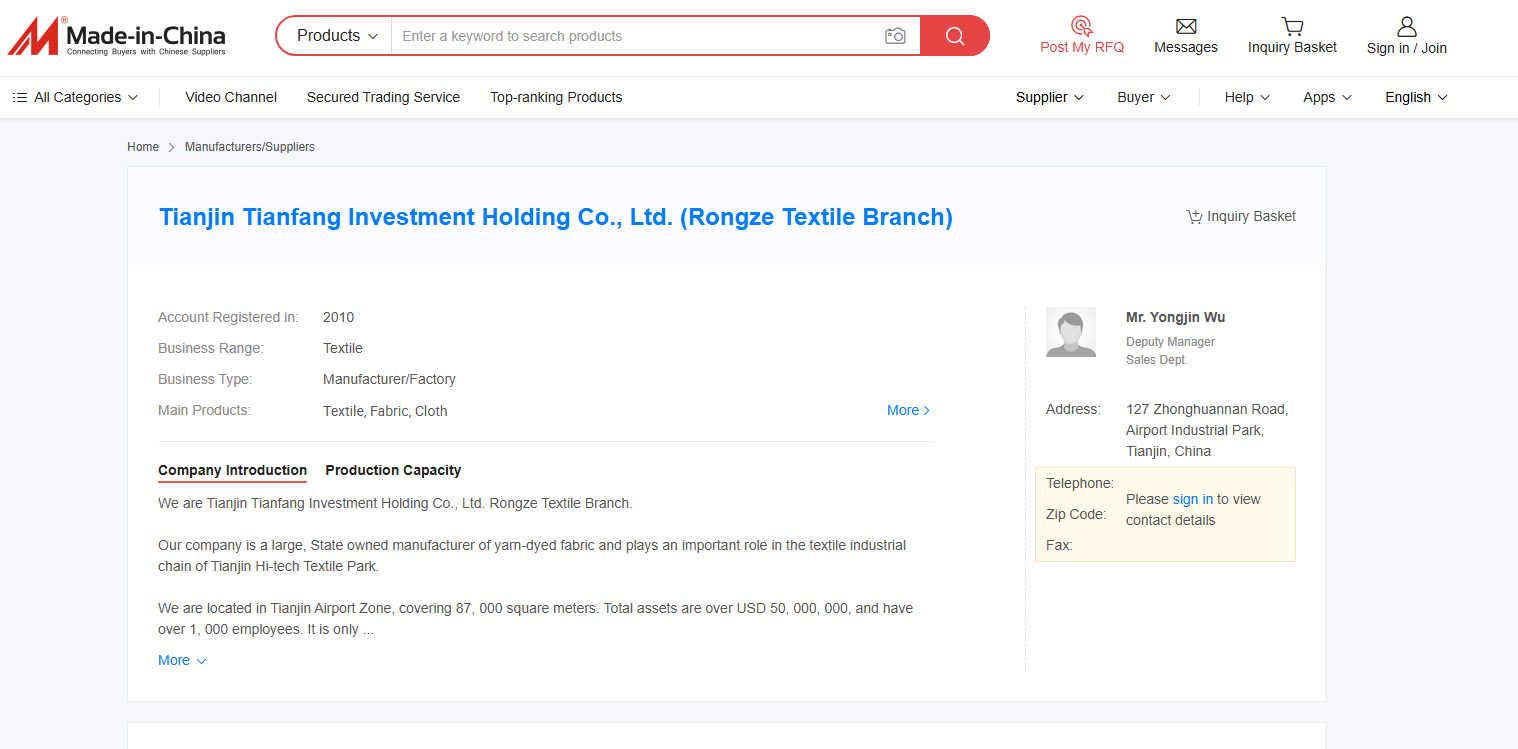Click the Made-in-China logo
1518x749 pixels.
116,36
